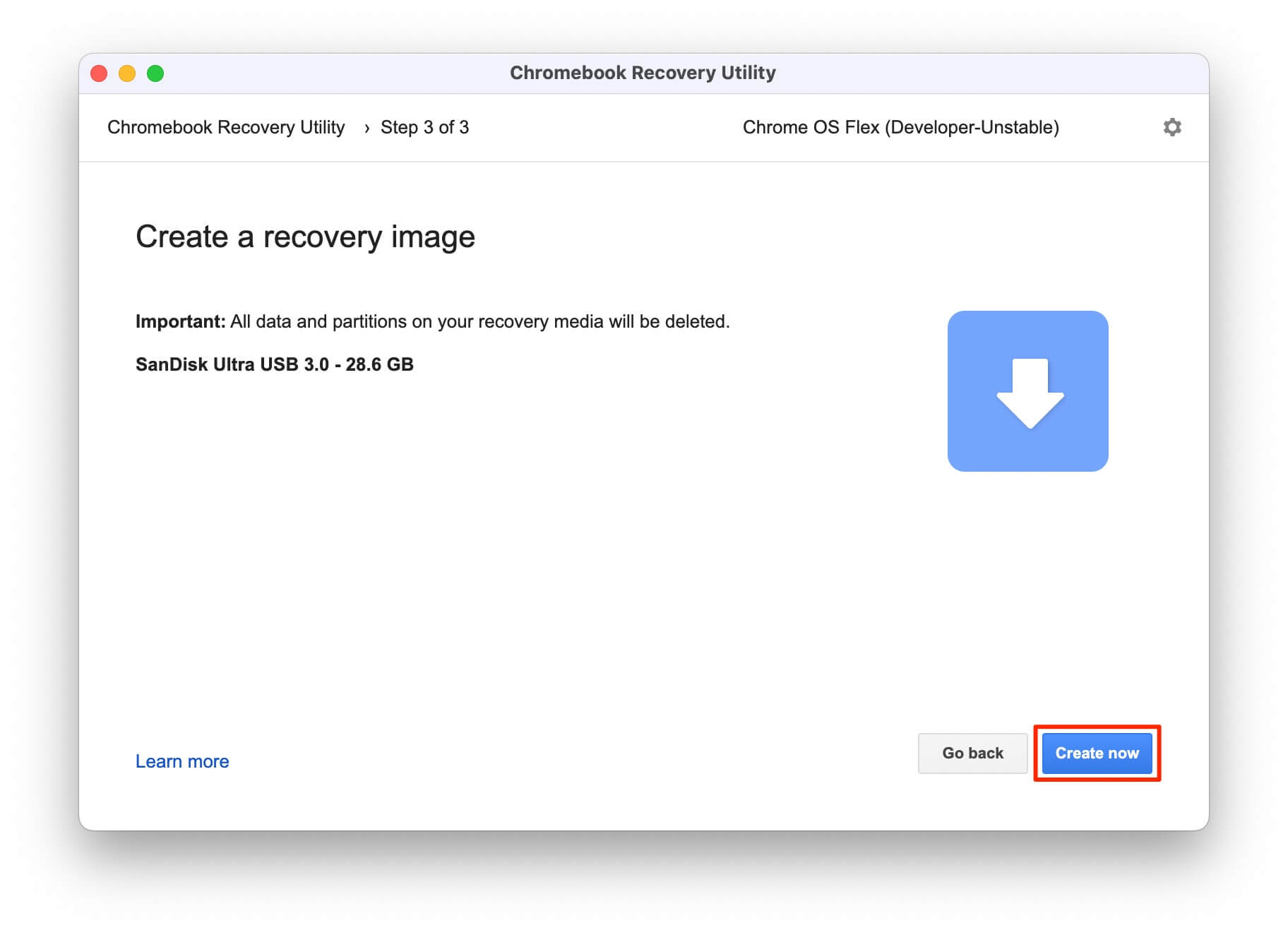Click the red close traffic light button
Screen dimensions: 1288x935
[99, 73]
